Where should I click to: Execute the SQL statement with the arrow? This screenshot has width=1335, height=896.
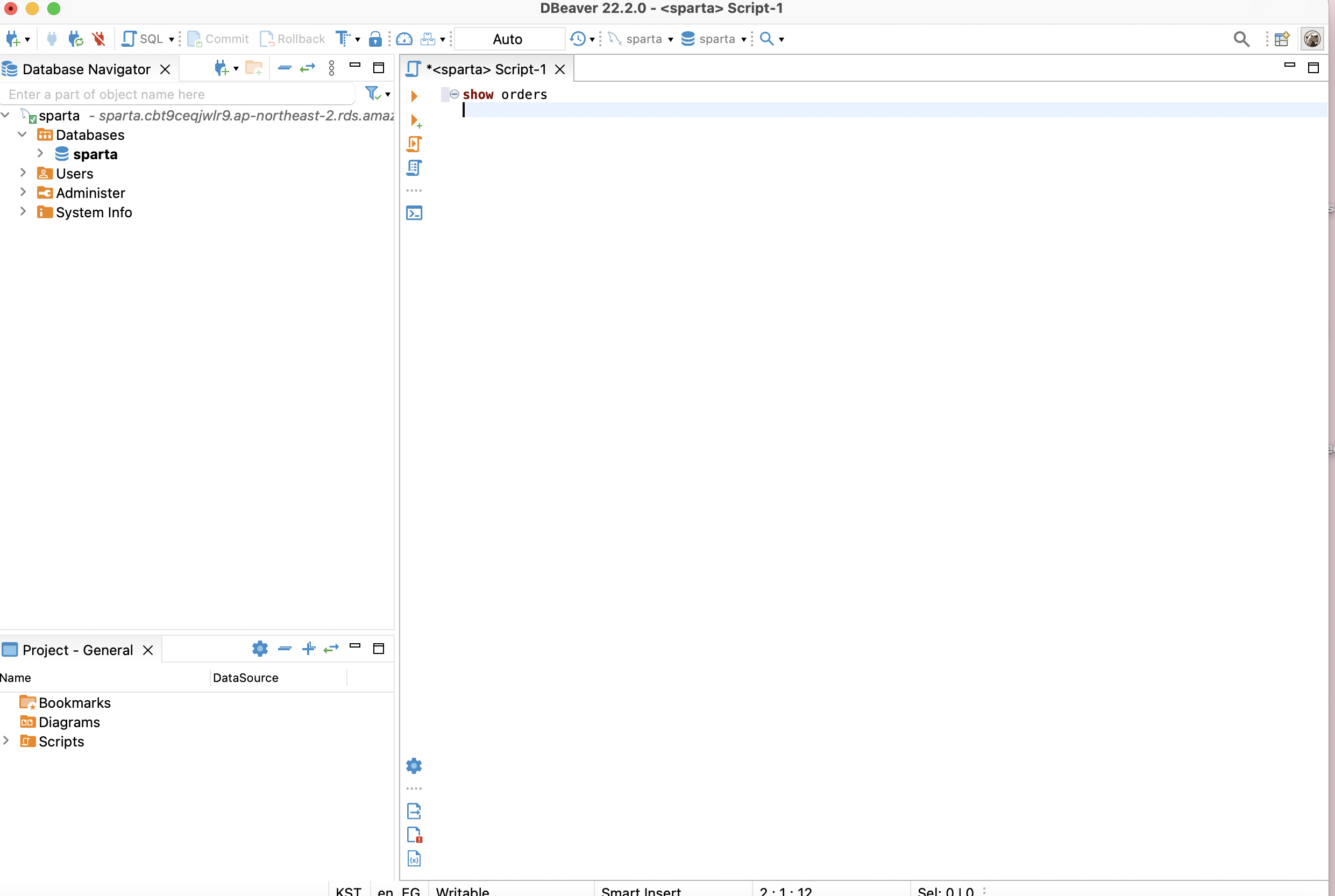pos(414,96)
